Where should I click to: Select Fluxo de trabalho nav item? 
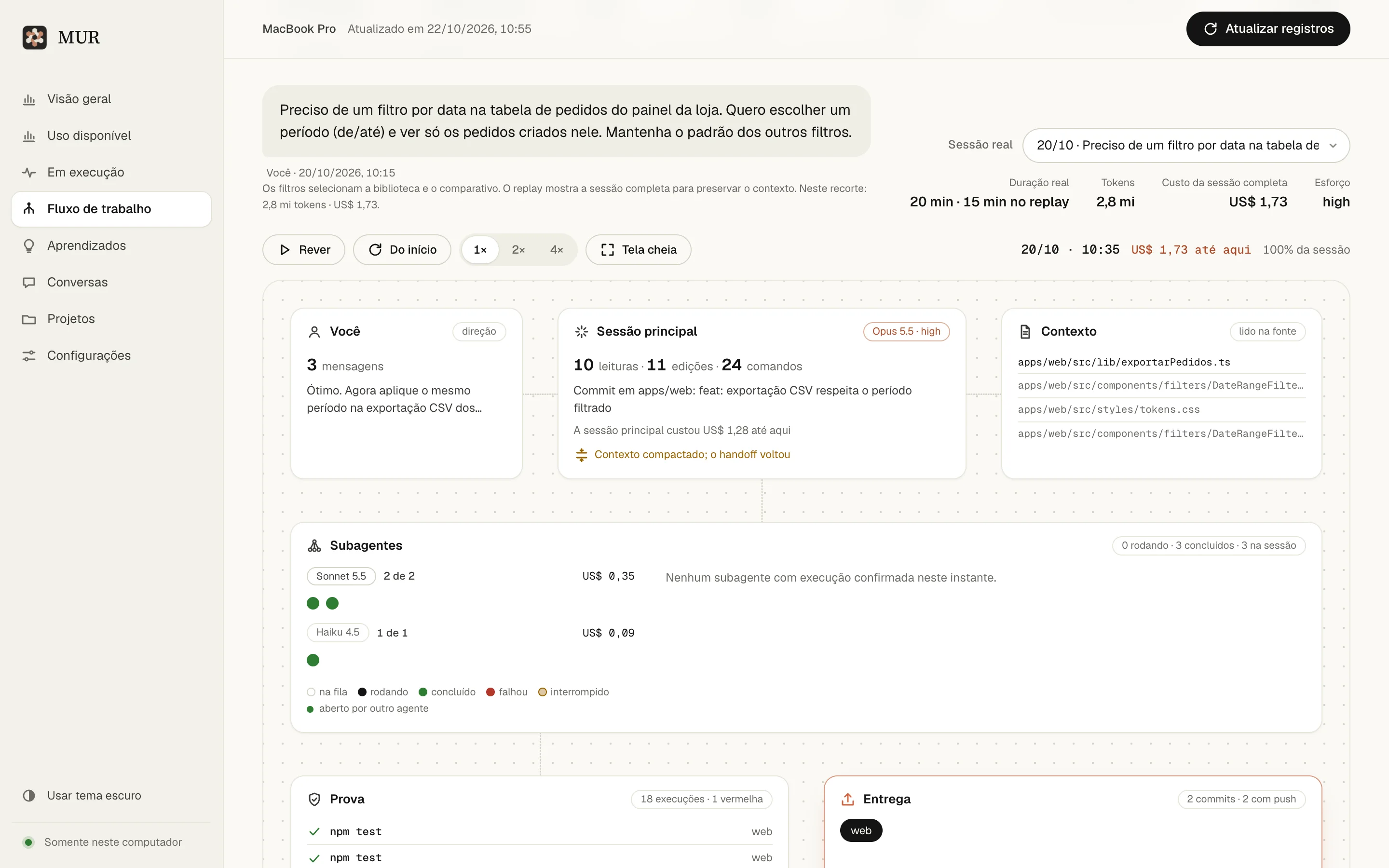coord(111,209)
